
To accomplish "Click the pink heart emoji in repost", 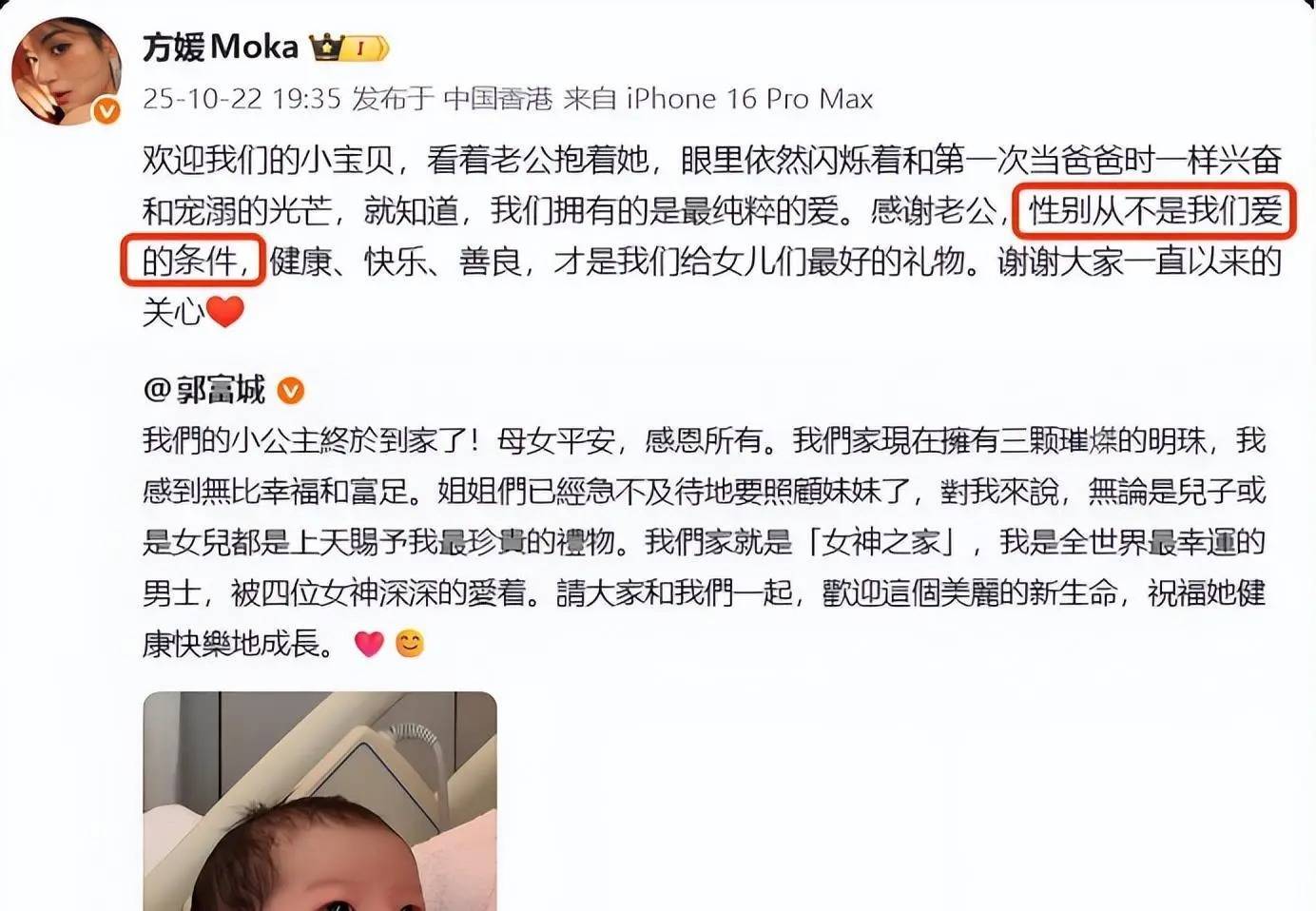I will (x=369, y=644).
